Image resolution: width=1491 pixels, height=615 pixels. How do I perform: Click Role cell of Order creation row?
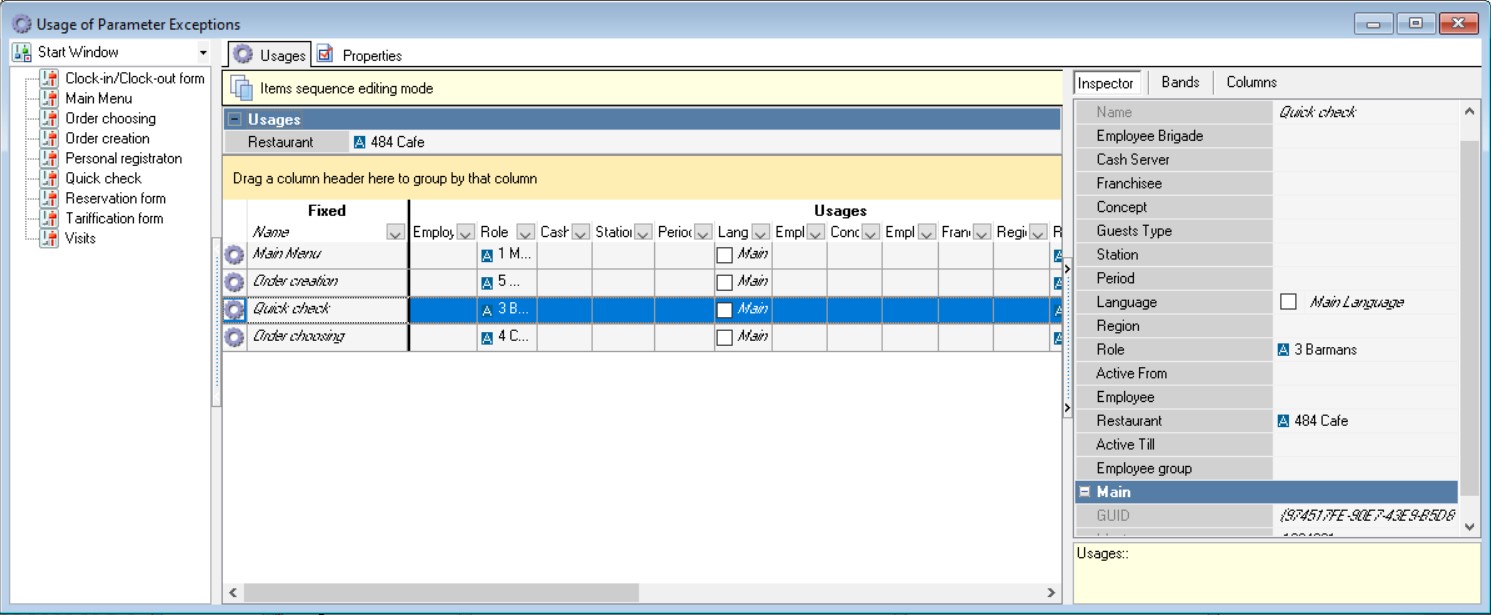pos(507,282)
